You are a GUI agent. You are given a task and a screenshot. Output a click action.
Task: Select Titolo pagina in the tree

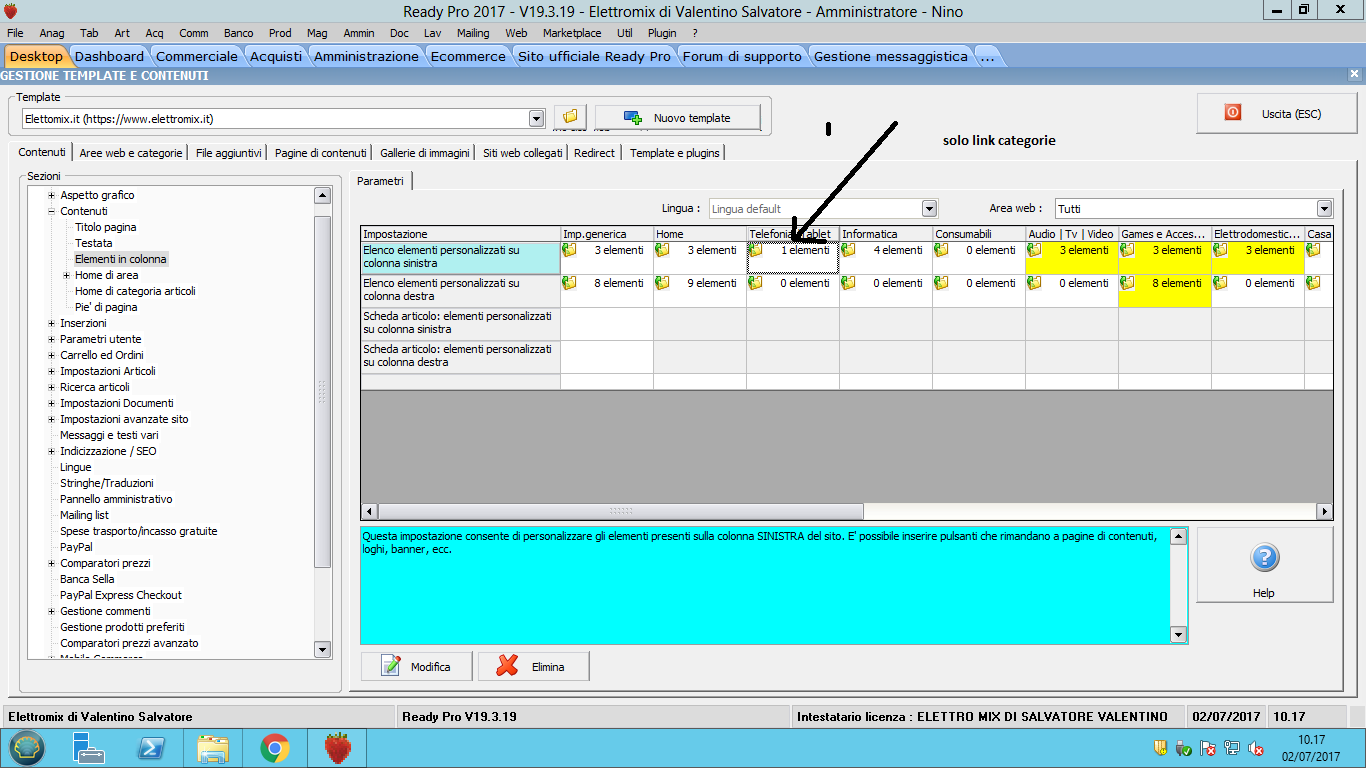coord(106,227)
